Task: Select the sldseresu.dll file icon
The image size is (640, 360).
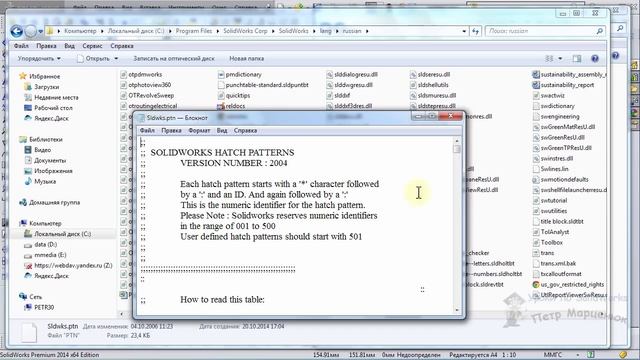Action: pyautogui.click(x=413, y=75)
